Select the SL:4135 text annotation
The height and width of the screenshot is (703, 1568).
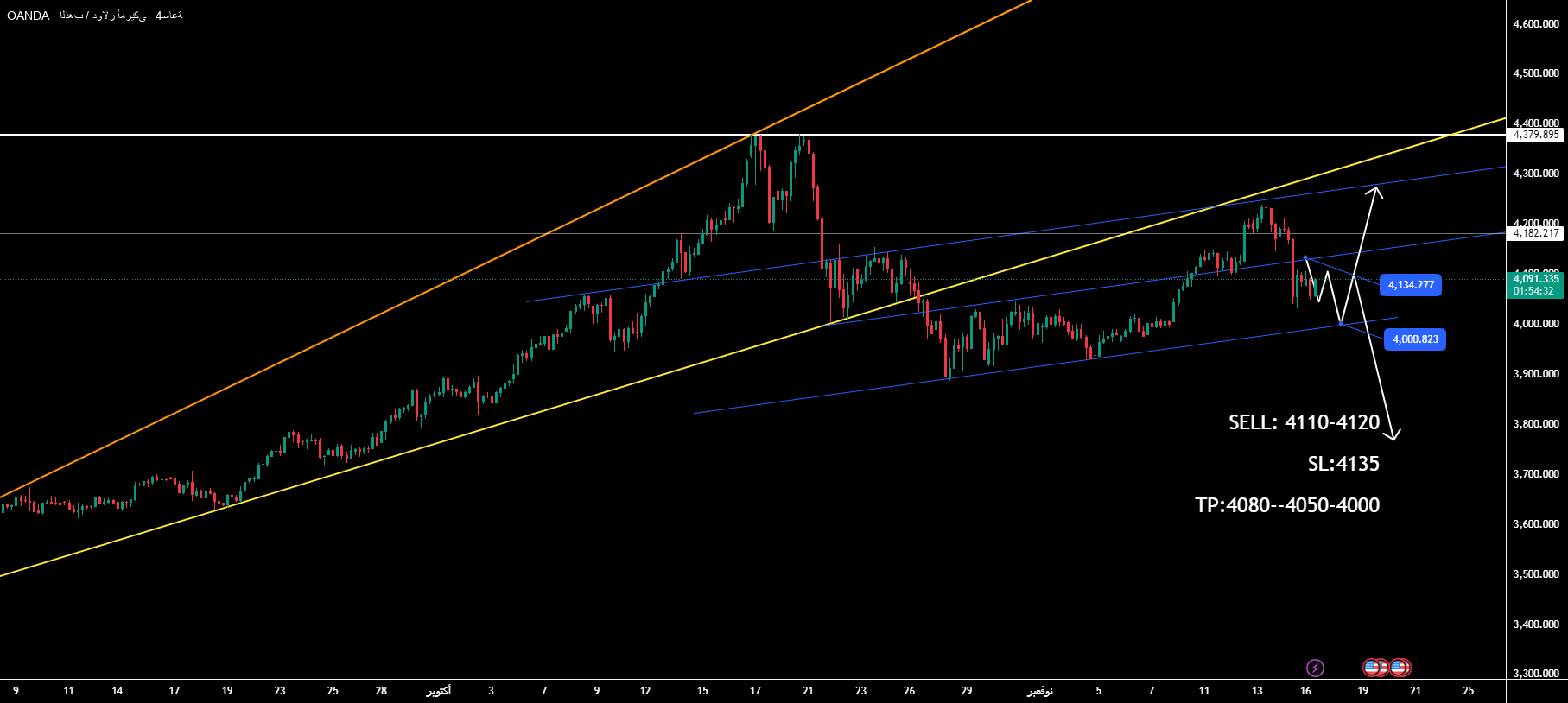coord(1343,464)
